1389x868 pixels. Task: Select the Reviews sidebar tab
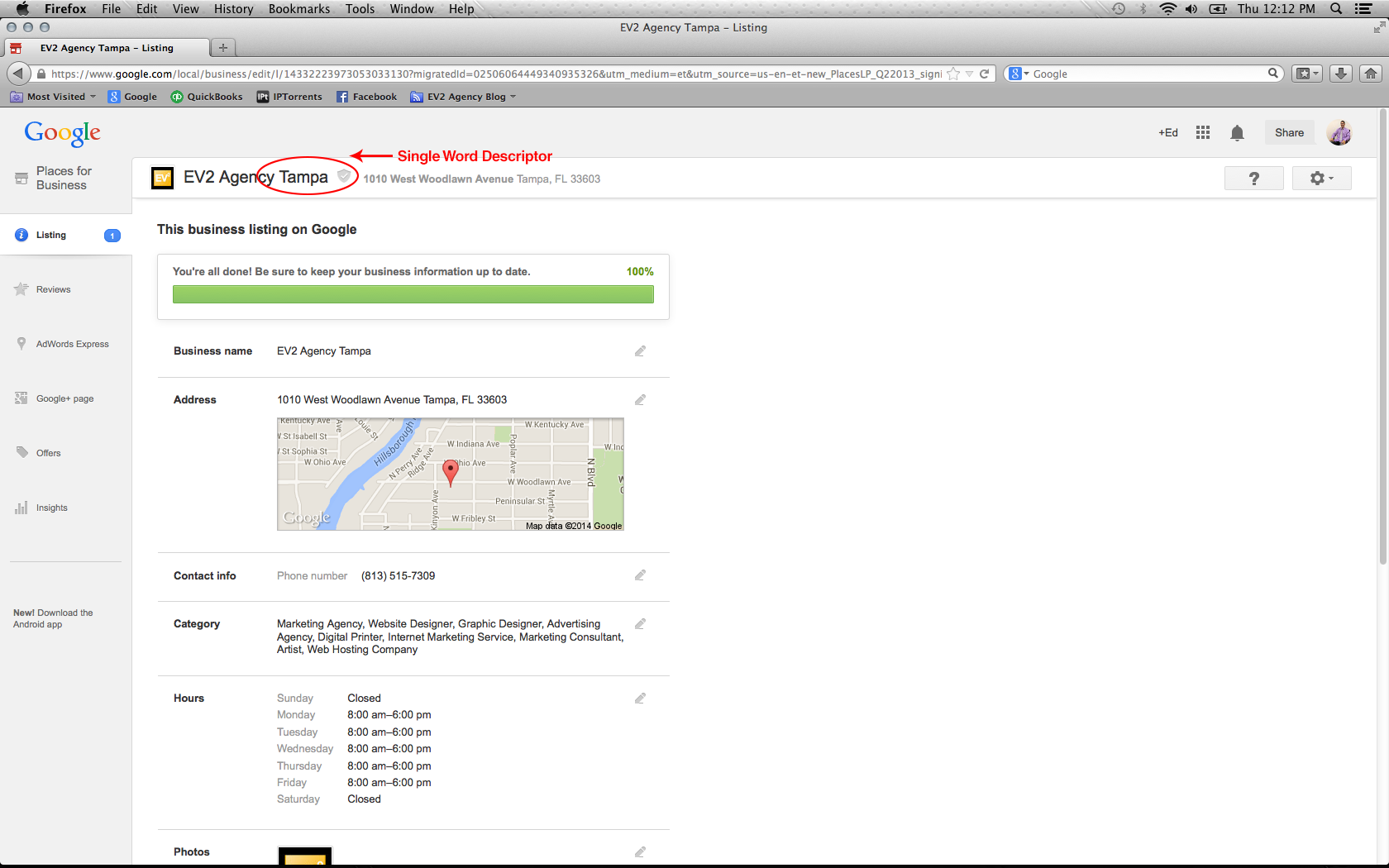click(x=53, y=289)
